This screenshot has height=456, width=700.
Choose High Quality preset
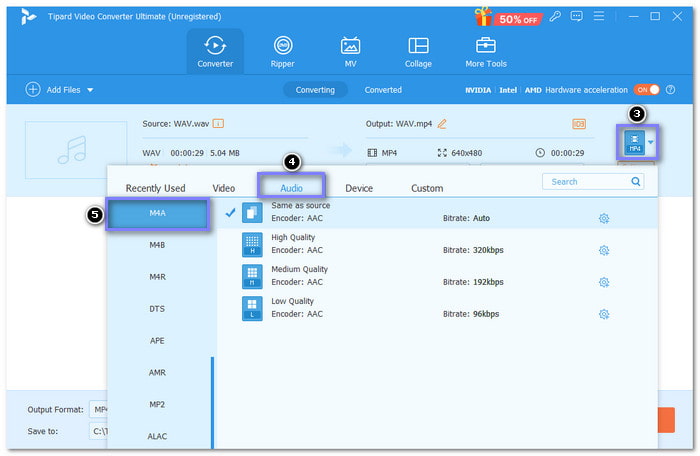click(438, 244)
